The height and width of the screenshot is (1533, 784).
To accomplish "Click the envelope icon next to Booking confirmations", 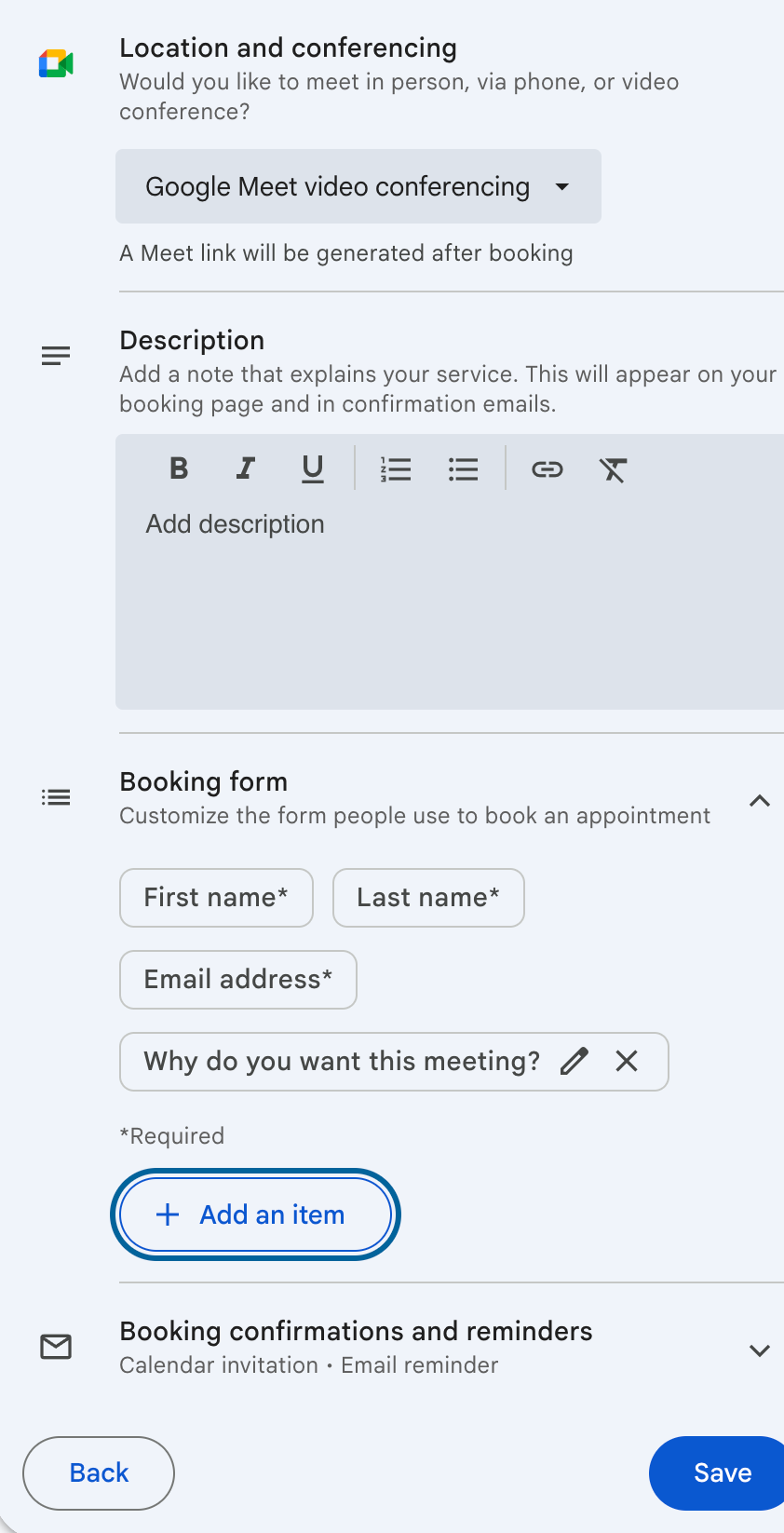I will coord(56,1346).
